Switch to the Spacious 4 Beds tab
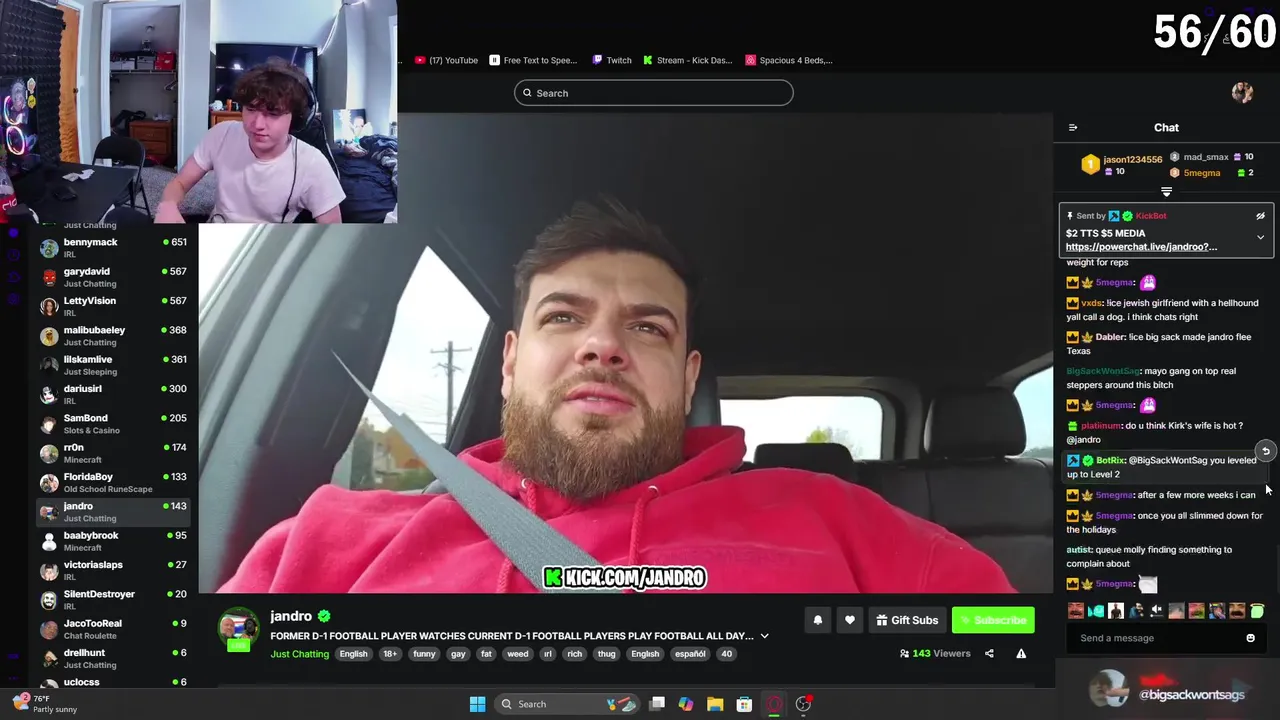 click(789, 60)
